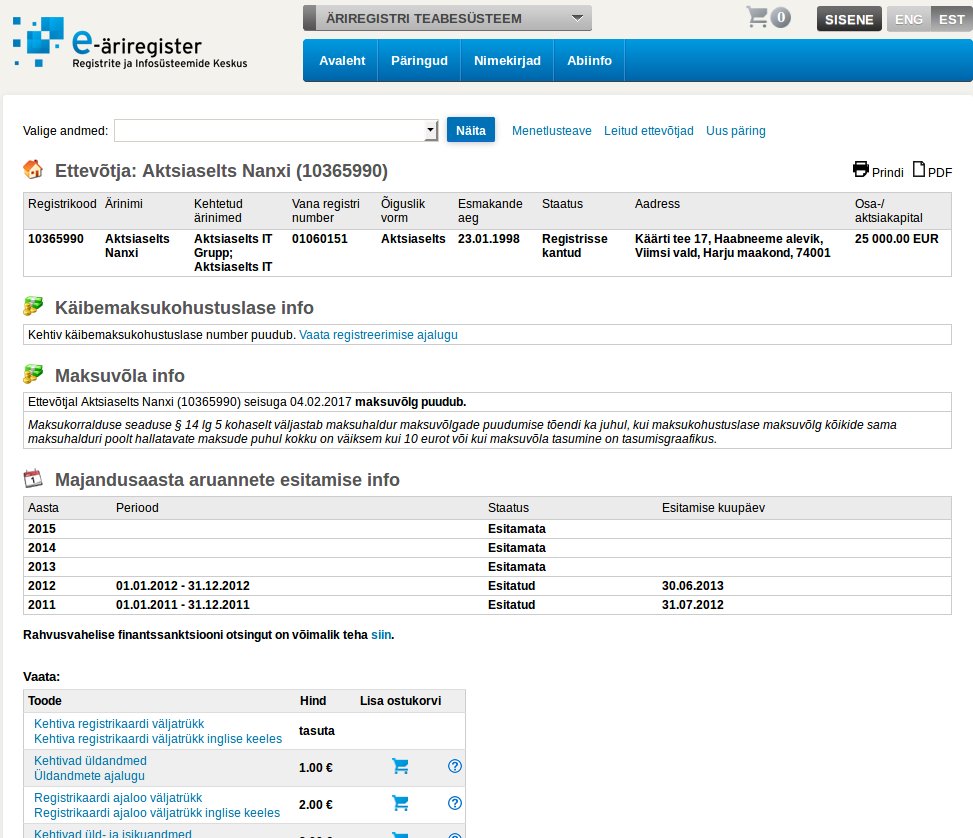Click the address cell 'Käärti tee 17'
Viewport: 973px width, 838px height.
(x=732, y=246)
